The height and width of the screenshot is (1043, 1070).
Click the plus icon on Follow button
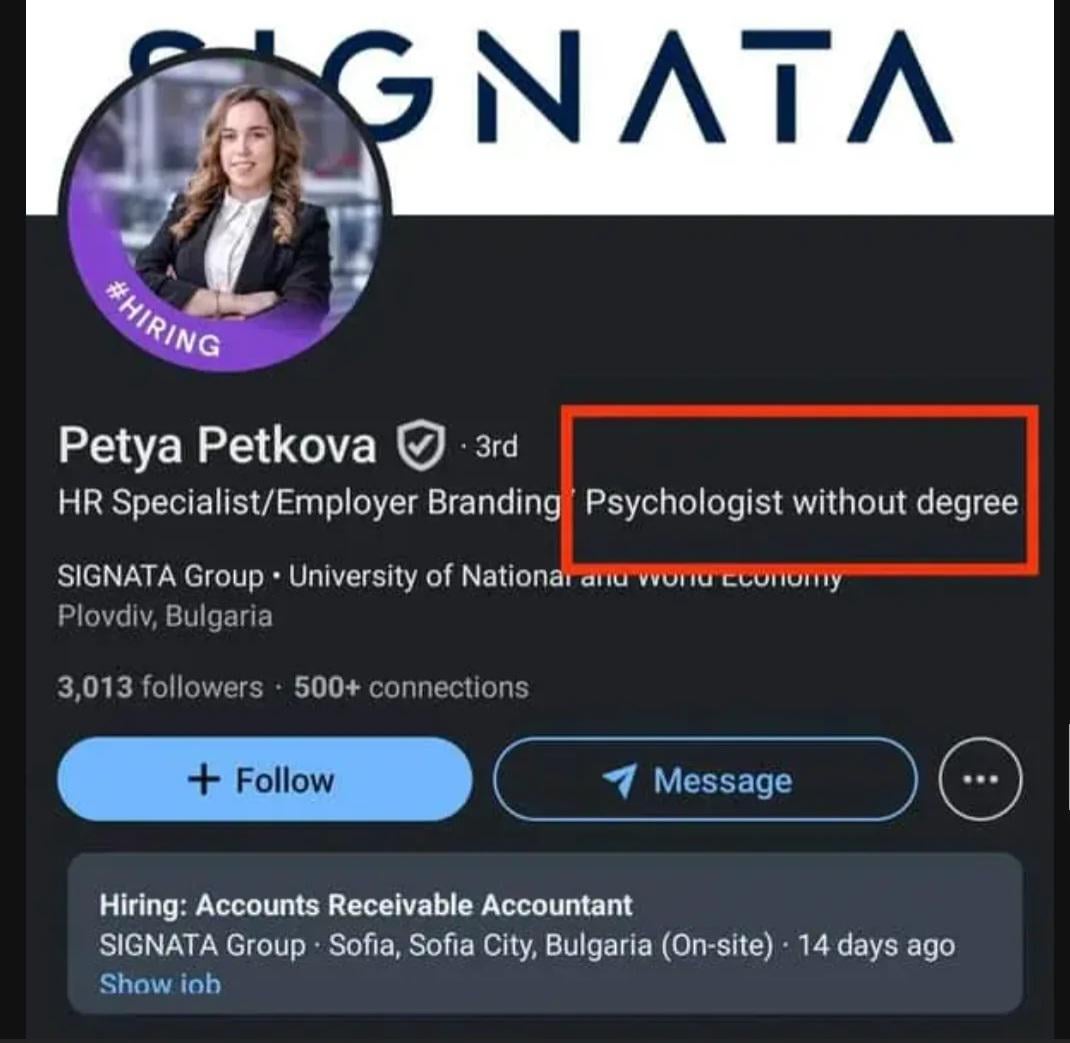pos(203,780)
